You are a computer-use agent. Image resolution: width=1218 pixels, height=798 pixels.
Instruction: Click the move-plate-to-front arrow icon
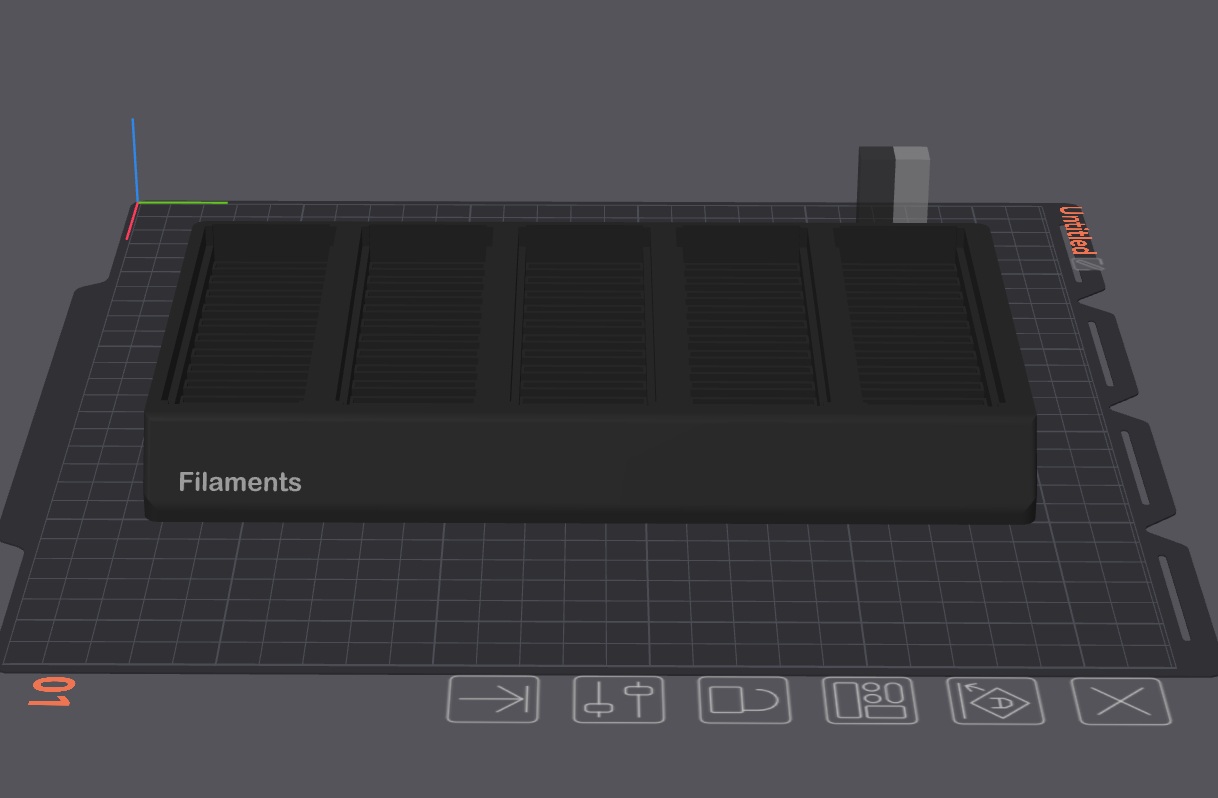pyautogui.click(x=493, y=699)
